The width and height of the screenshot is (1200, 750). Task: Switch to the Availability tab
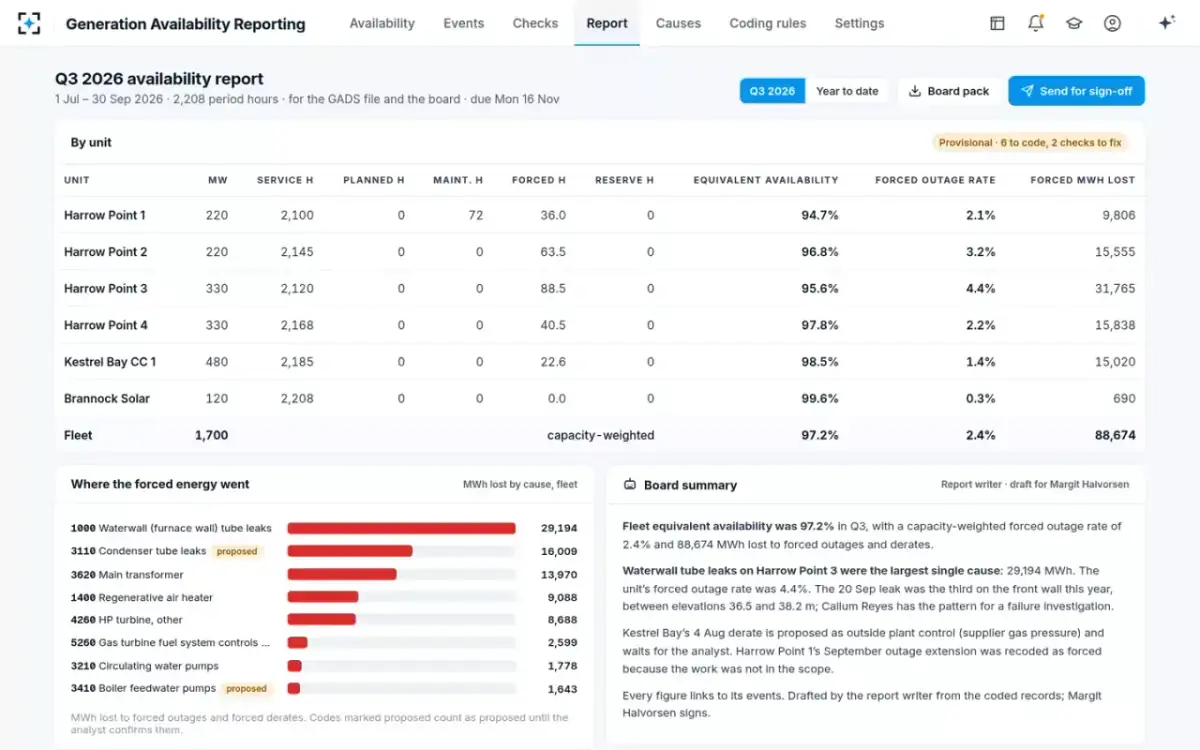pos(382,23)
